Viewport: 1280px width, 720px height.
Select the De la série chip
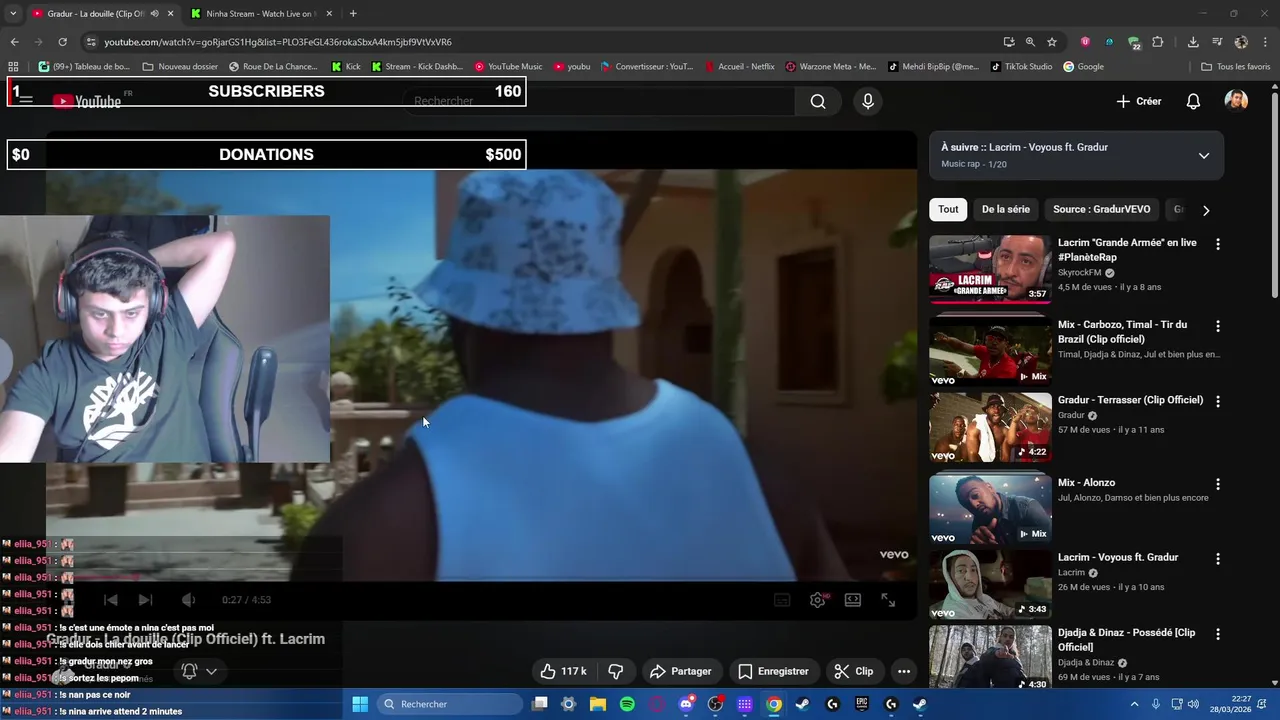pyautogui.click(x=1005, y=209)
